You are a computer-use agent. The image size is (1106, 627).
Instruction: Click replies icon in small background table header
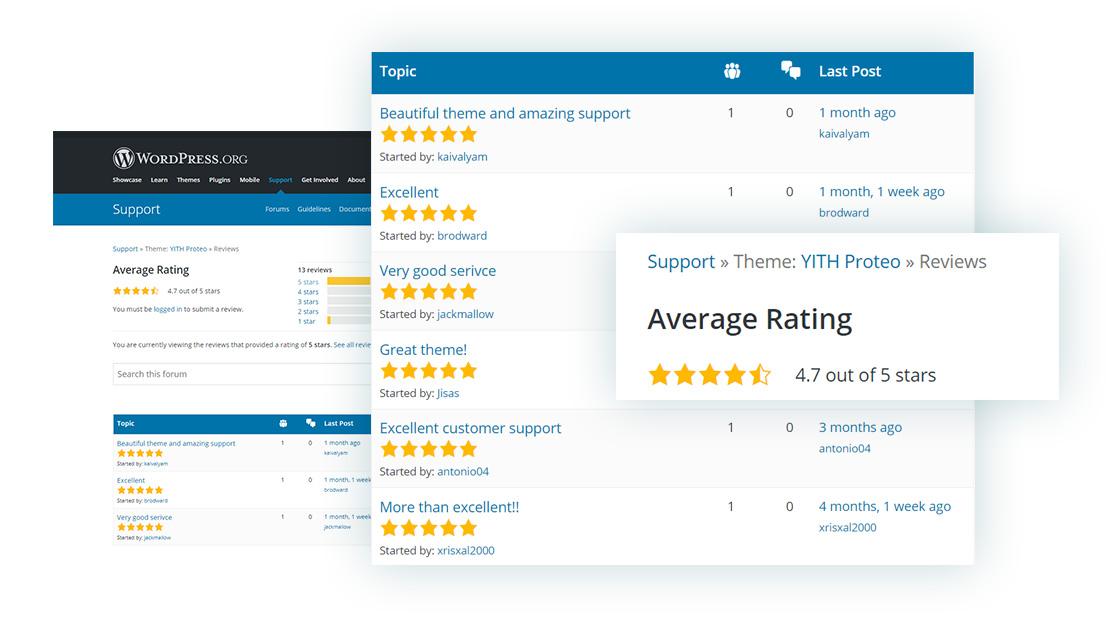pyautogui.click(x=310, y=423)
